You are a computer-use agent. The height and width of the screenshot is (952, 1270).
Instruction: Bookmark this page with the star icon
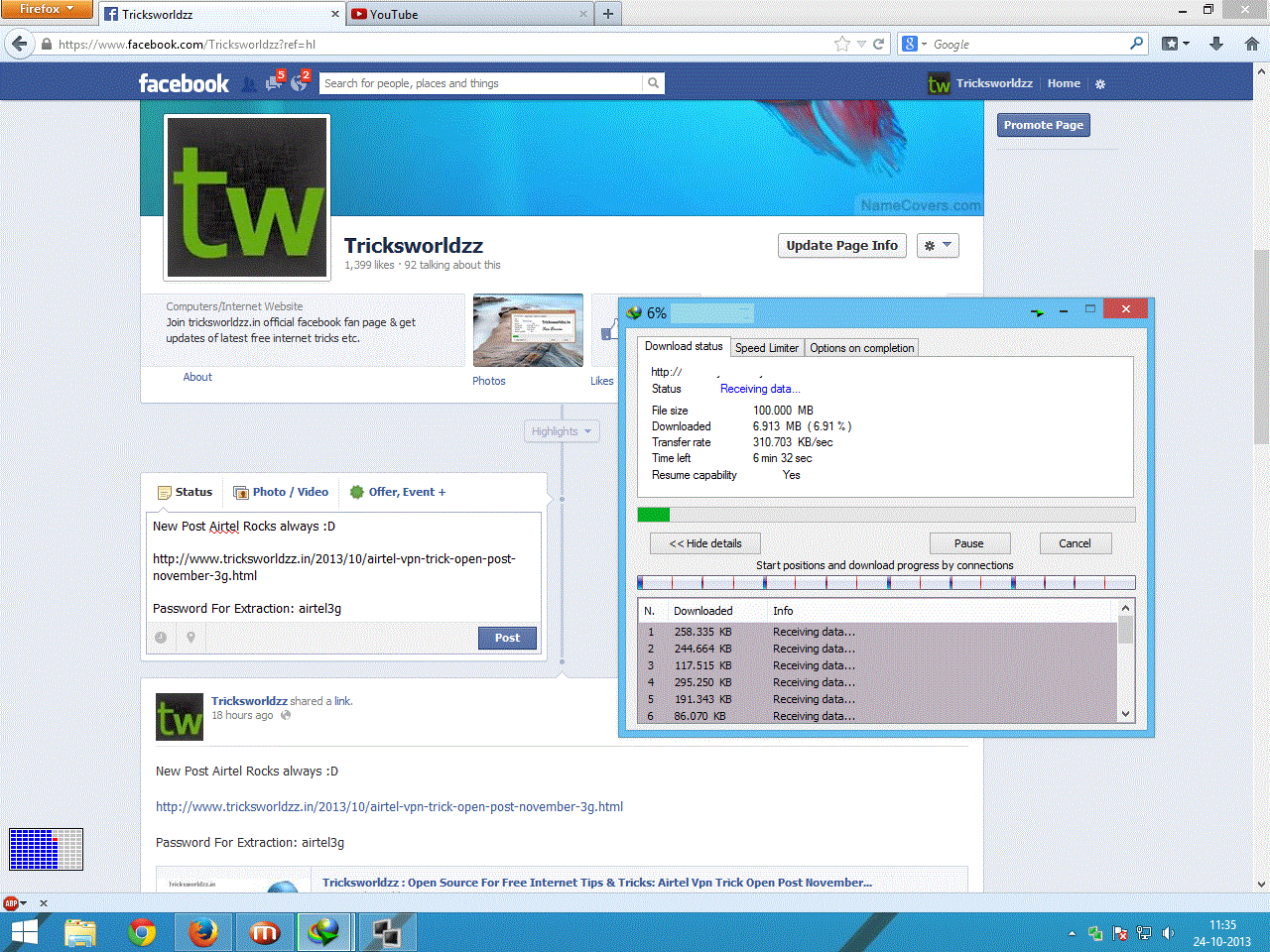coord(842,44)
